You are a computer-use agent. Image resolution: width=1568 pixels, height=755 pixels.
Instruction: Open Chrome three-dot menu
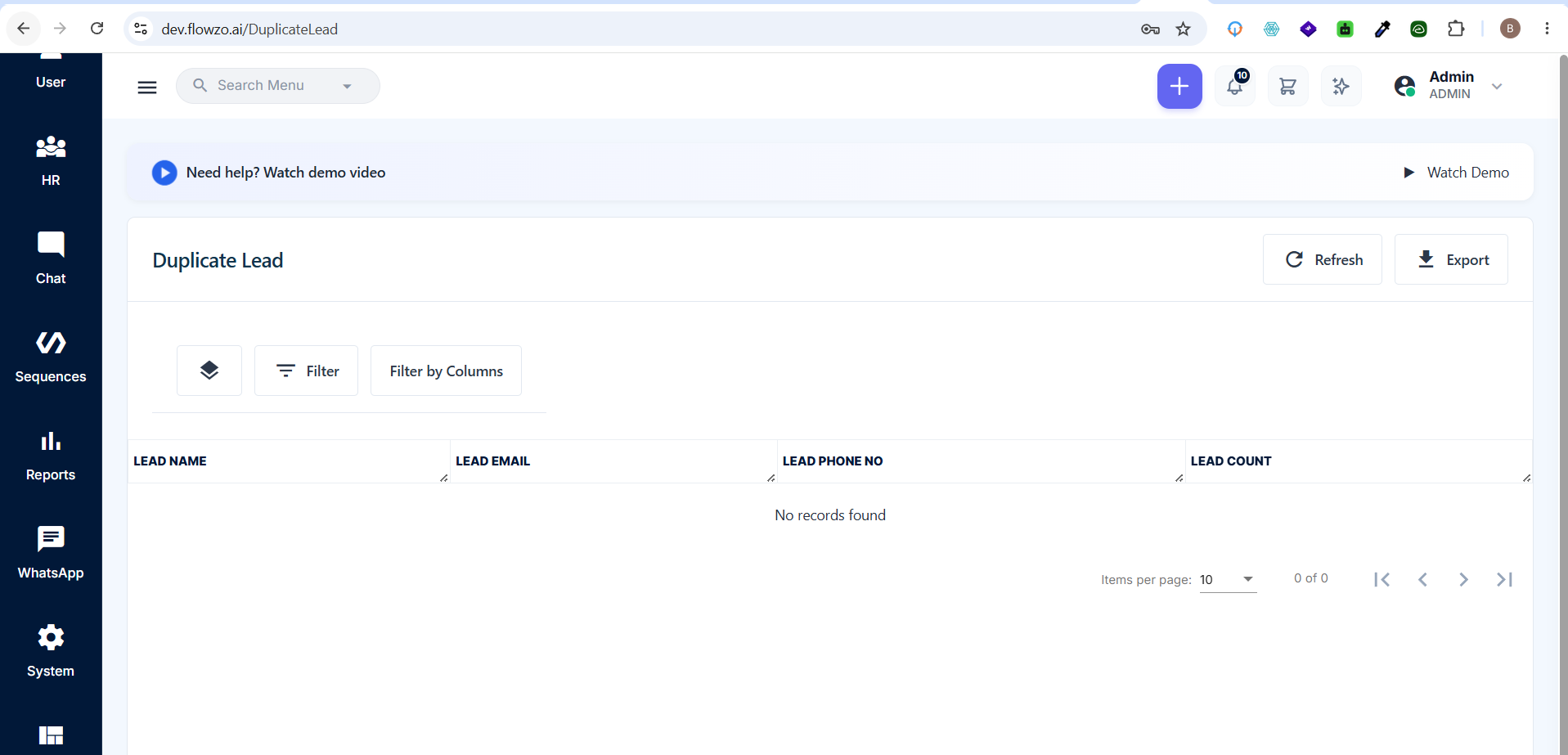1547,29
